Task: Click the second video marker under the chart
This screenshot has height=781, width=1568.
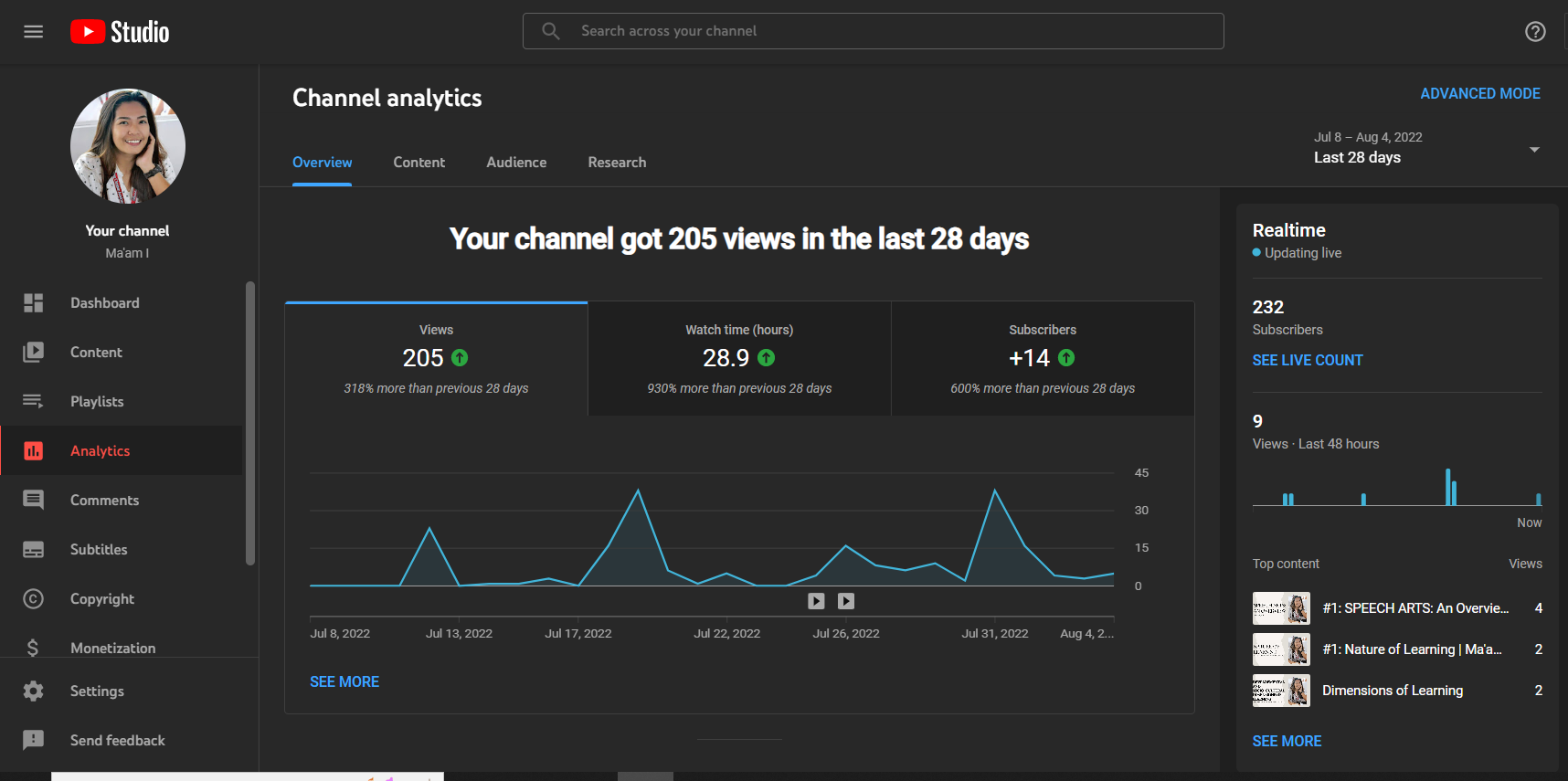Action: (x=846, y=601)
